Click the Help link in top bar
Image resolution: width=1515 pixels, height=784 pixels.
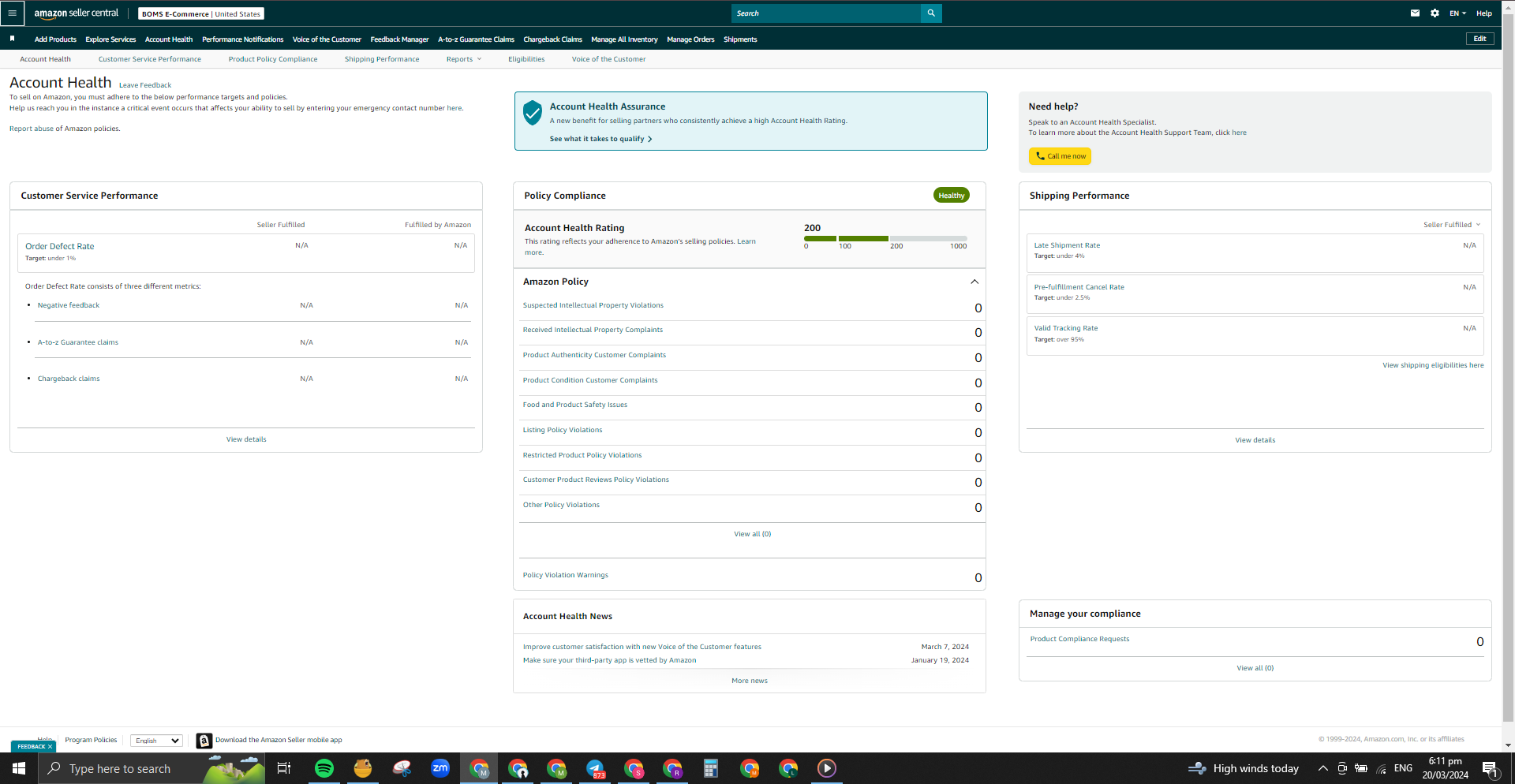[x=1484, y=13]
